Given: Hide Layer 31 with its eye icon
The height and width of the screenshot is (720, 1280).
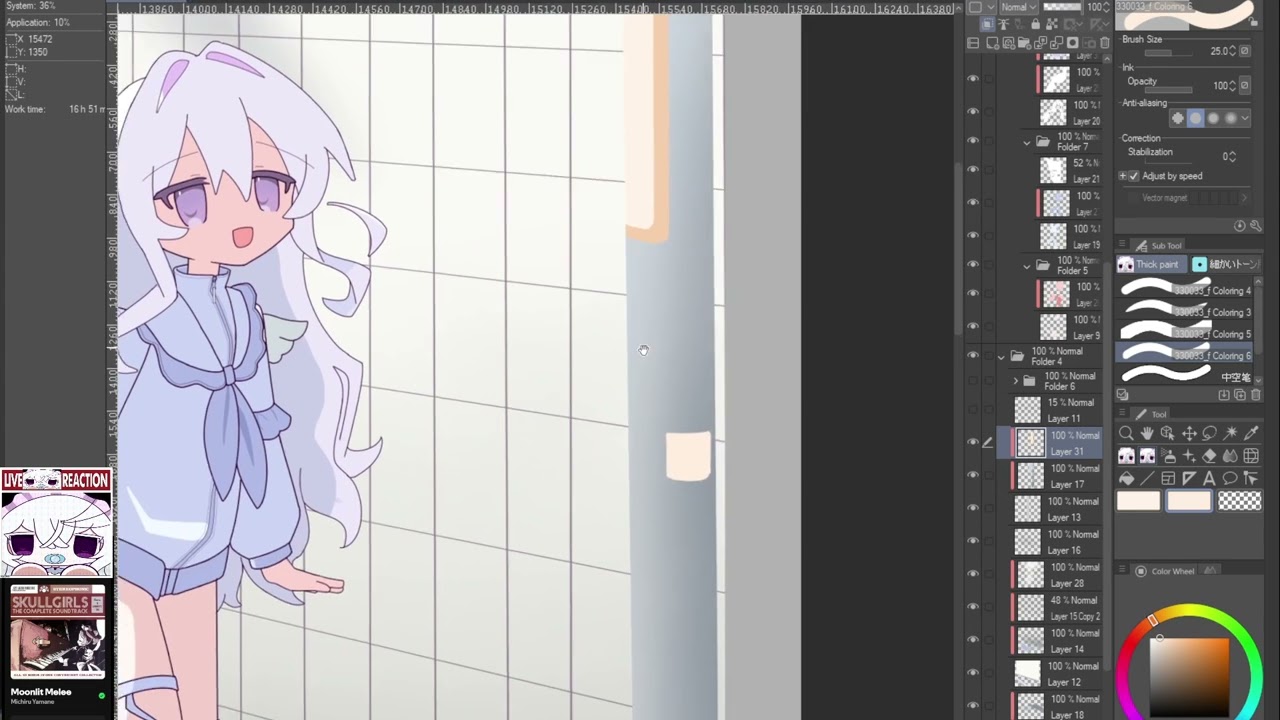Looking at the screenshot, I should (973, 442).
